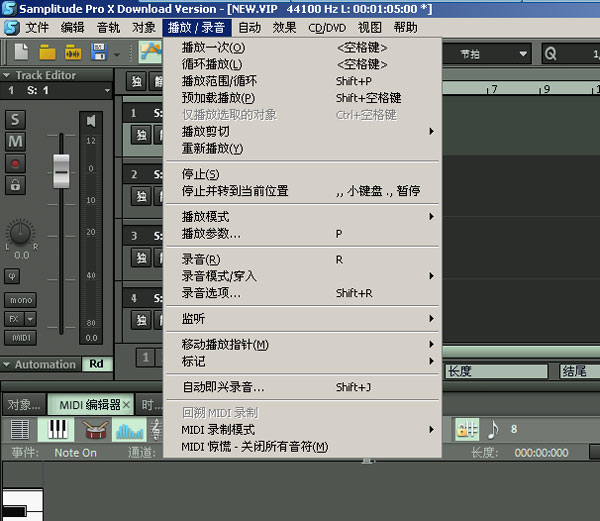Screen dimensions: 600x521
Task: Collapse the Automation section
Action: coord(6,365)
